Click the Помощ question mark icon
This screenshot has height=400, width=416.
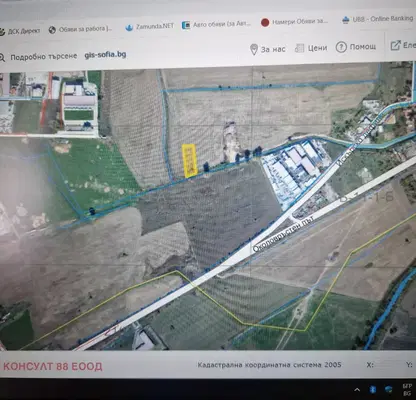coord(341,47)
